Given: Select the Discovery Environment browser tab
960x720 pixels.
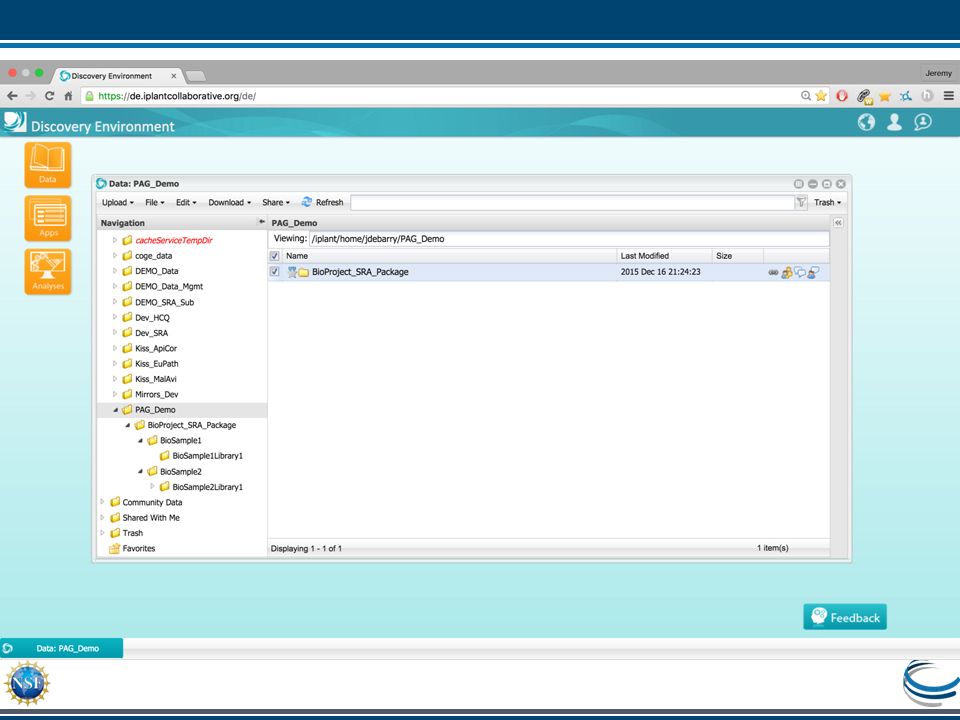Looking at the screenshot, I should [118, 76].
